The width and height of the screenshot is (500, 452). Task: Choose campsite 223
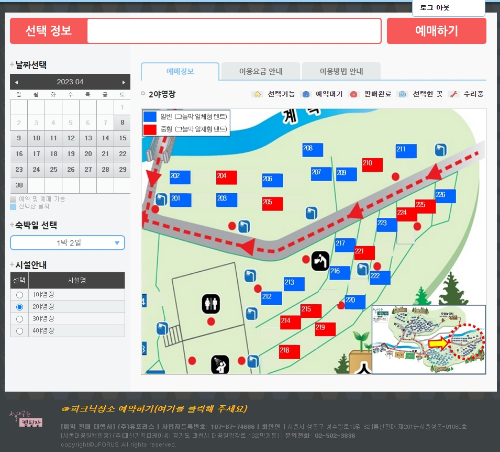pyautogui.click(x=387, y=225)
